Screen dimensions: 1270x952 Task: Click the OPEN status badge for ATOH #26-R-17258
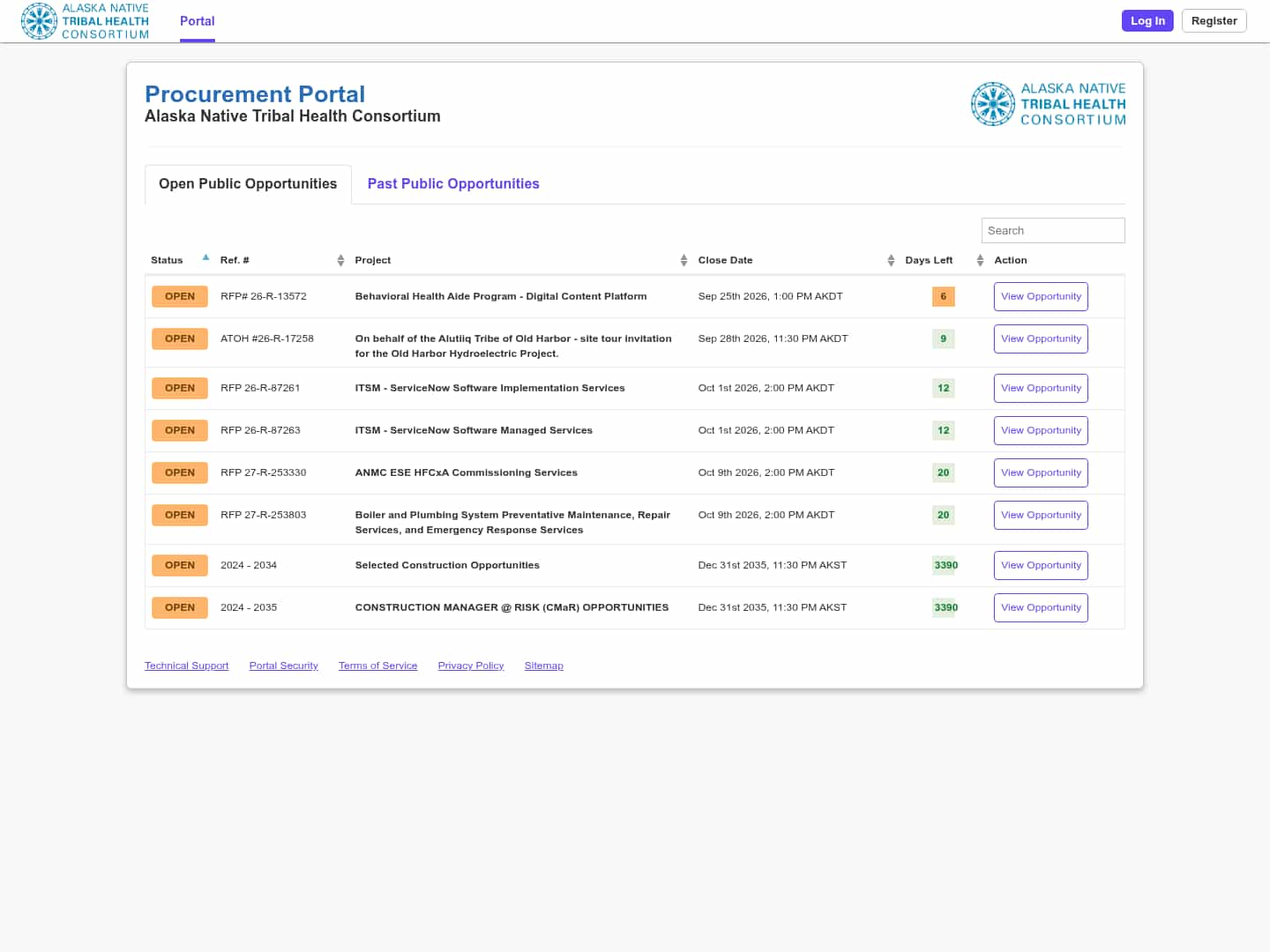(180, 338)
